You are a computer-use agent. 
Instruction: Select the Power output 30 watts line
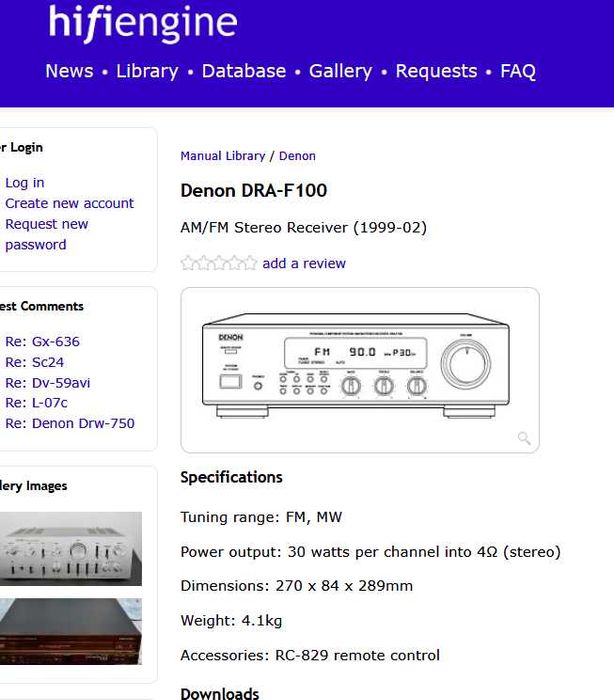[371, 552]
